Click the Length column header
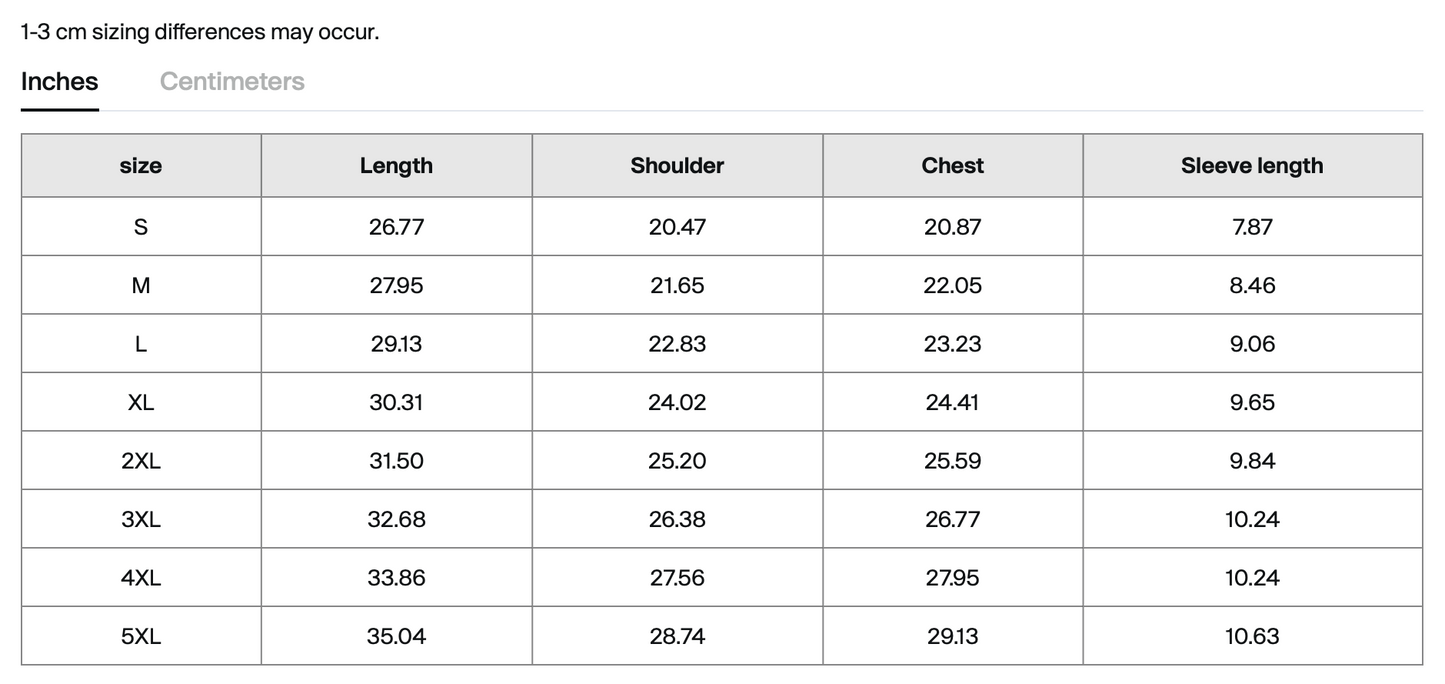The height and width of the screenshot is (684, 1445). coord(396,166)
